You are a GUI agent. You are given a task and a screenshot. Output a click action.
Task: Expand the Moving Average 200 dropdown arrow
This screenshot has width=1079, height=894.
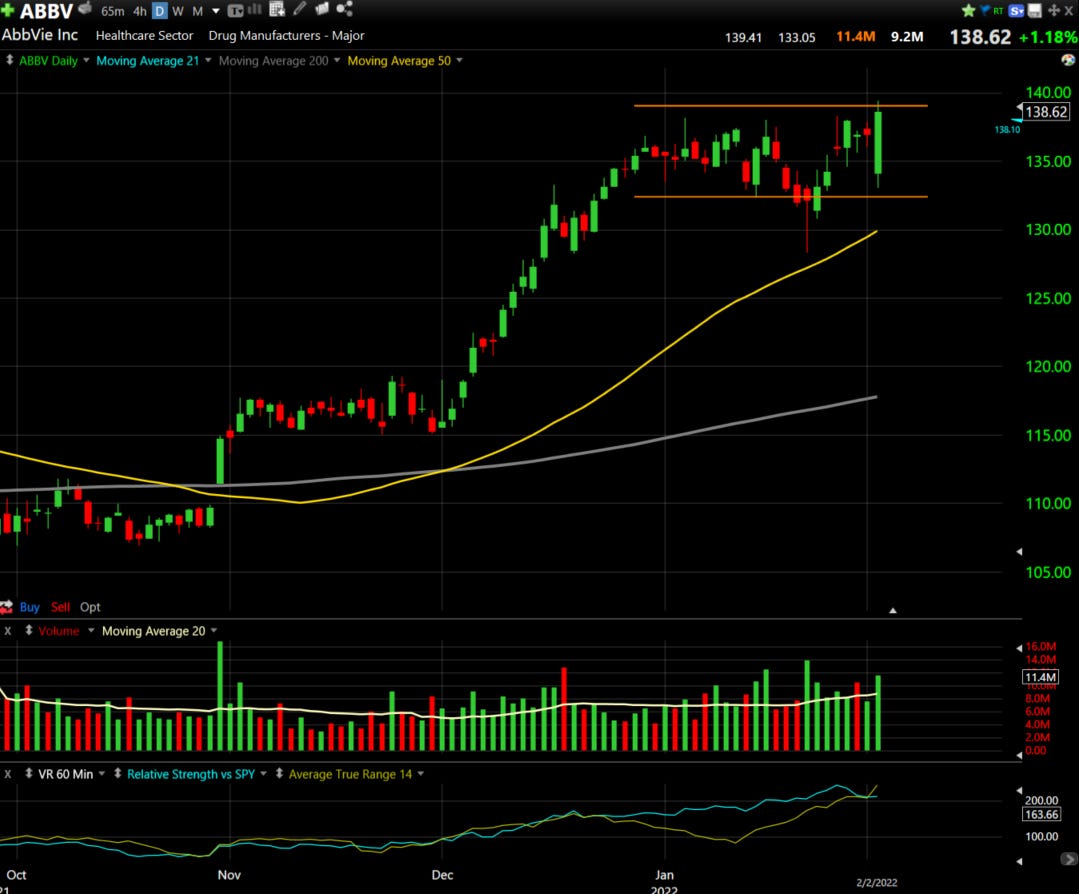click(336, 61)
